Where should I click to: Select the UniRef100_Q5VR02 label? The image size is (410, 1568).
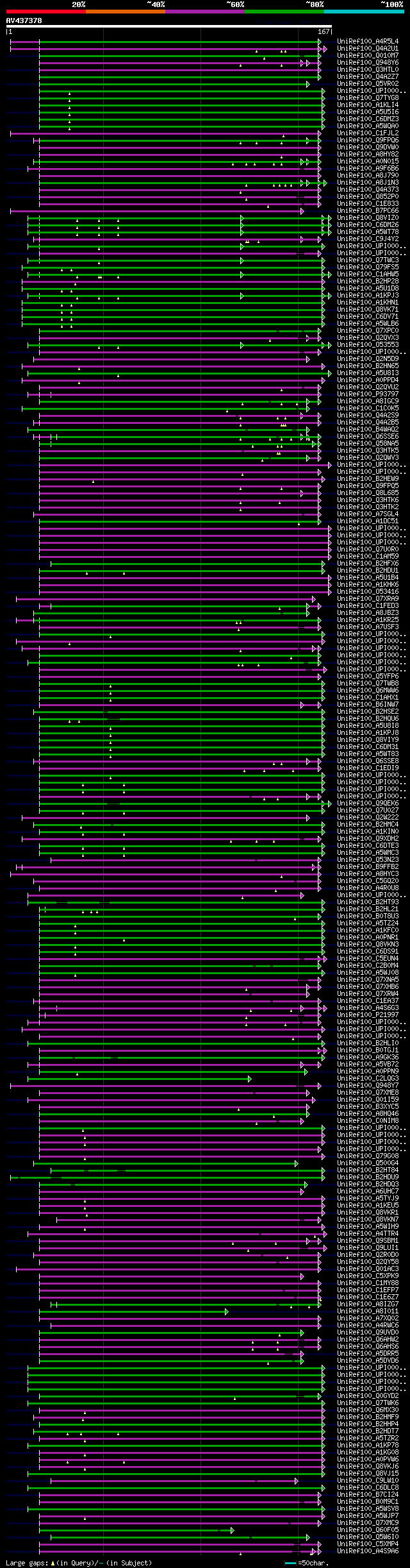pyautogui.click(x=368, y=84)
